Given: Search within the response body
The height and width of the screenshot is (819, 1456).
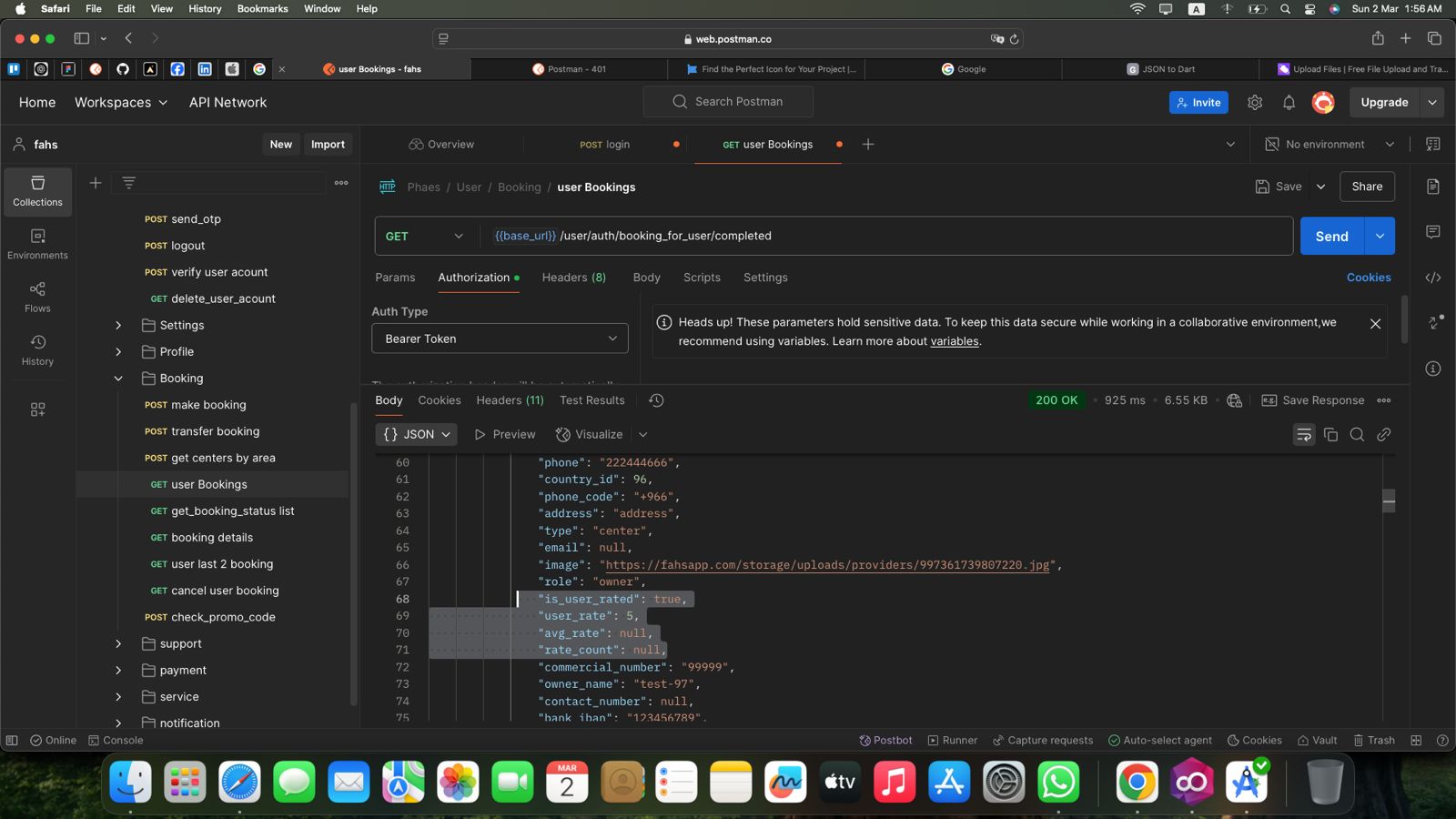Looking at the screenshot, I should coord(1357,435).
